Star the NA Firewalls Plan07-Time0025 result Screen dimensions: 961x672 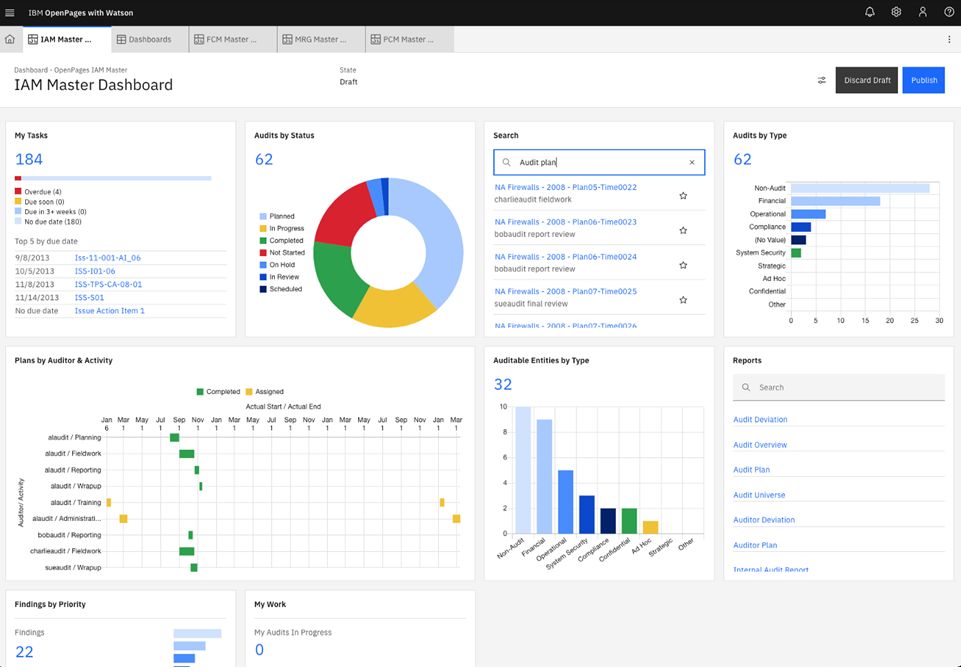coord(683,297)
